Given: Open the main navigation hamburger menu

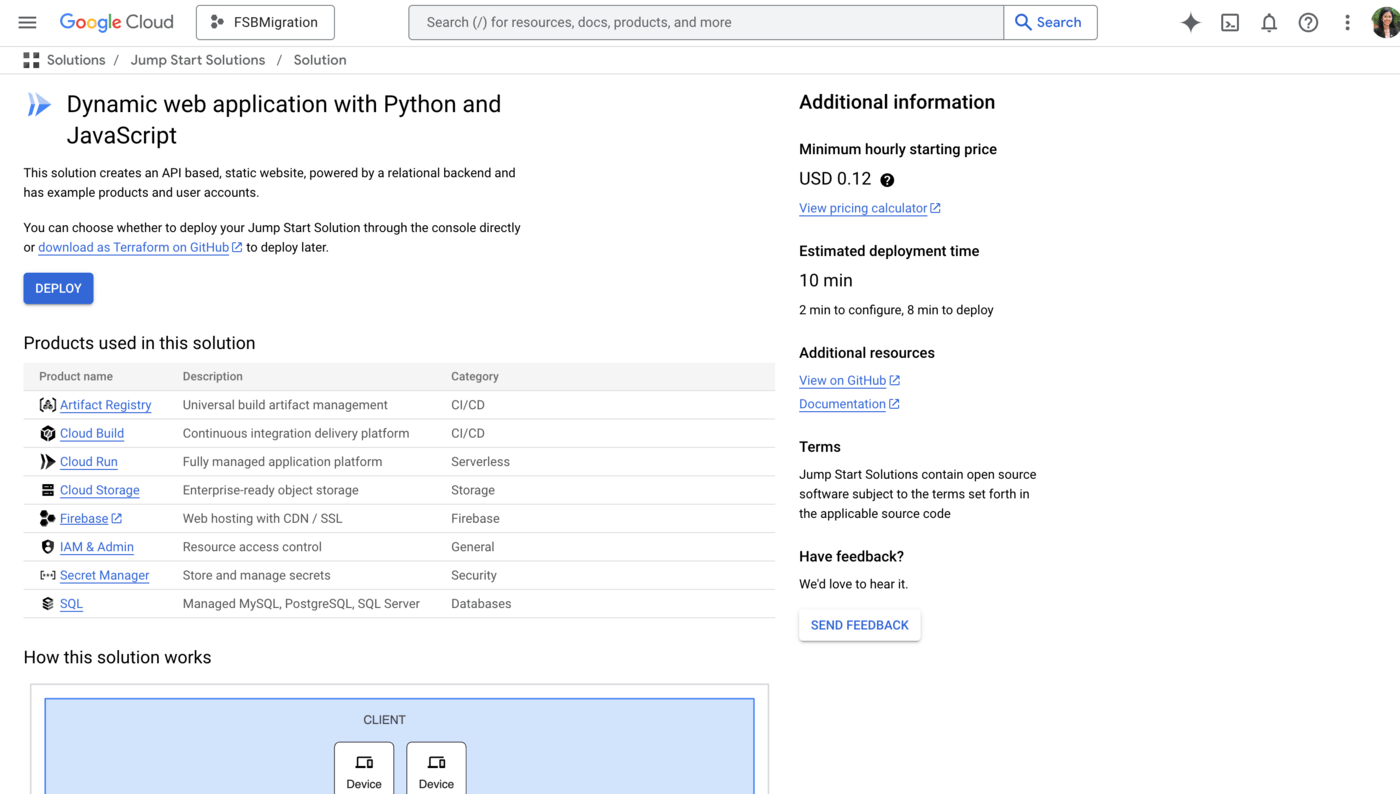Looking at the screenshot, I should (x=27, y=22).
